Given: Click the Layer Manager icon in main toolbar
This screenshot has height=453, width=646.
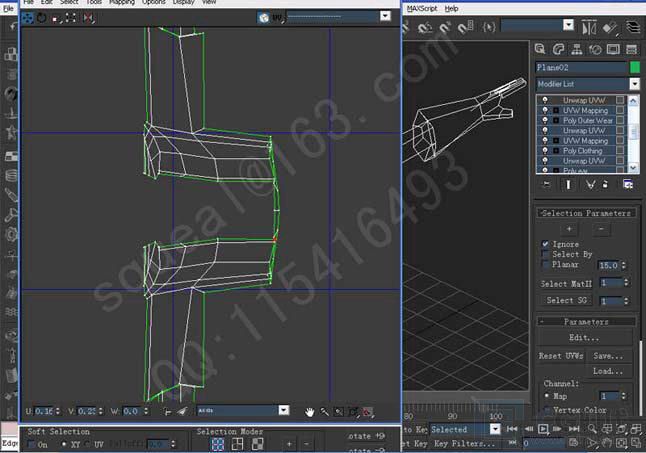Looking at the screenshot, I should pyautogui.click(x=633, y=28).
